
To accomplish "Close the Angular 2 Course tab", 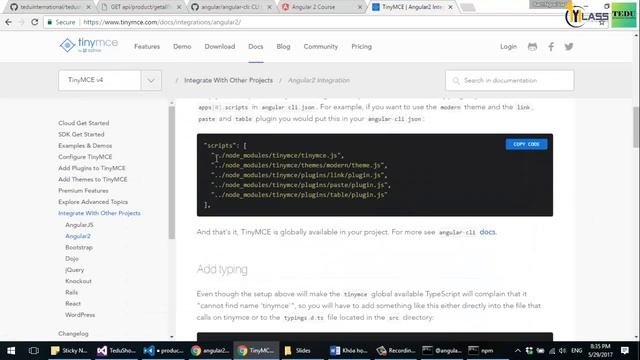I will click(x=360, y=7).
